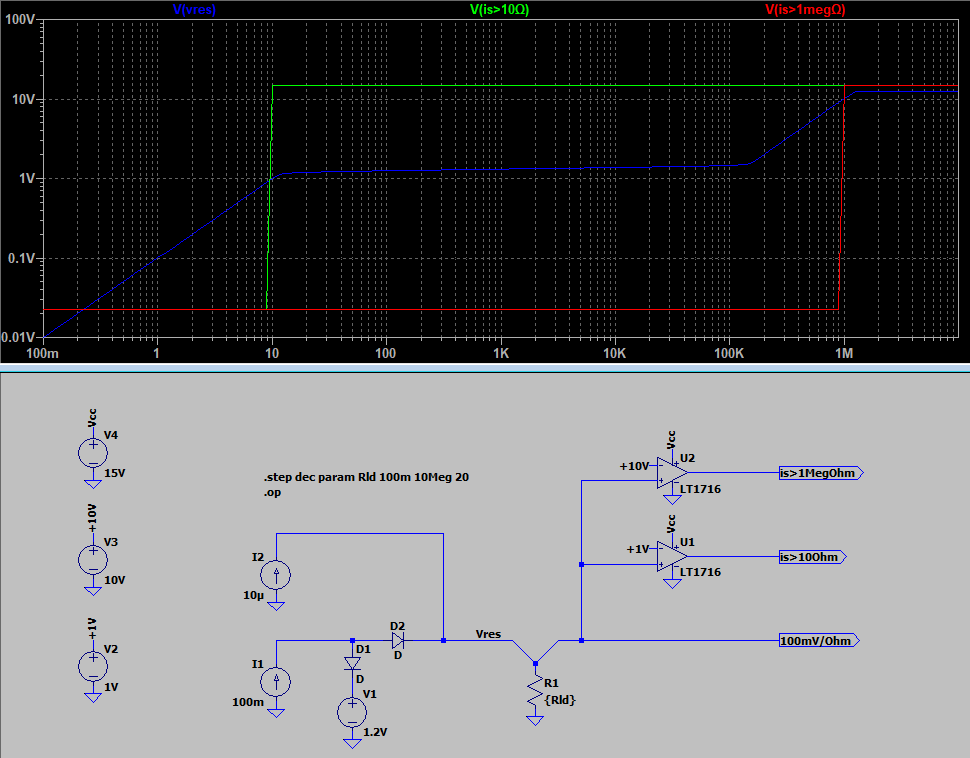
Task: Click the {Rld} resistor value text
Action: click(x=560, y=700)
